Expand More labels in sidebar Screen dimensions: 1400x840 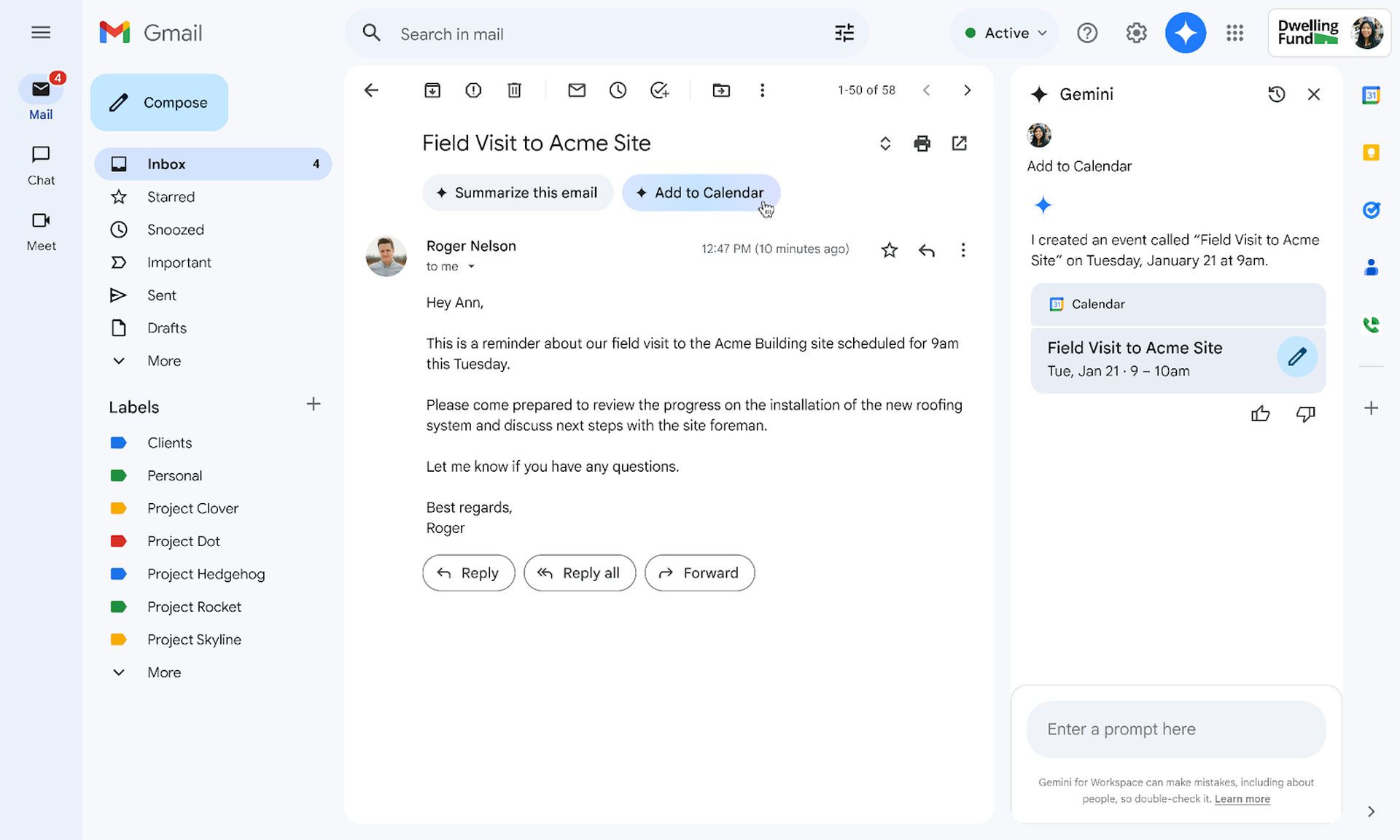coord(163,672)
